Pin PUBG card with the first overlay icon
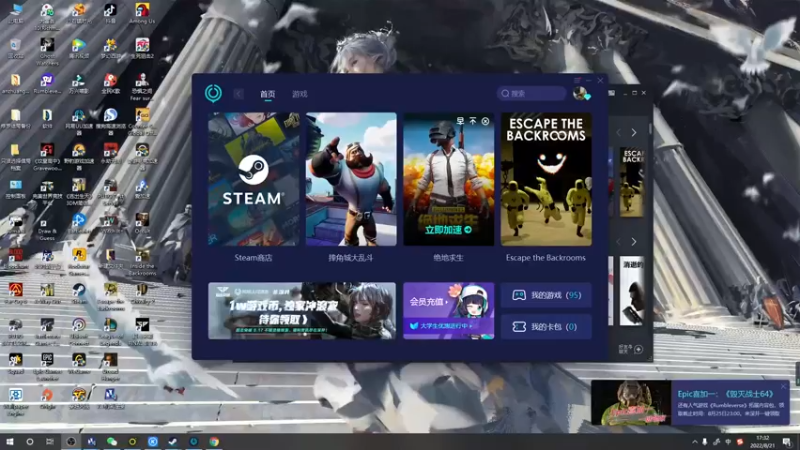The image size is (800, 450). pos(460,121)
